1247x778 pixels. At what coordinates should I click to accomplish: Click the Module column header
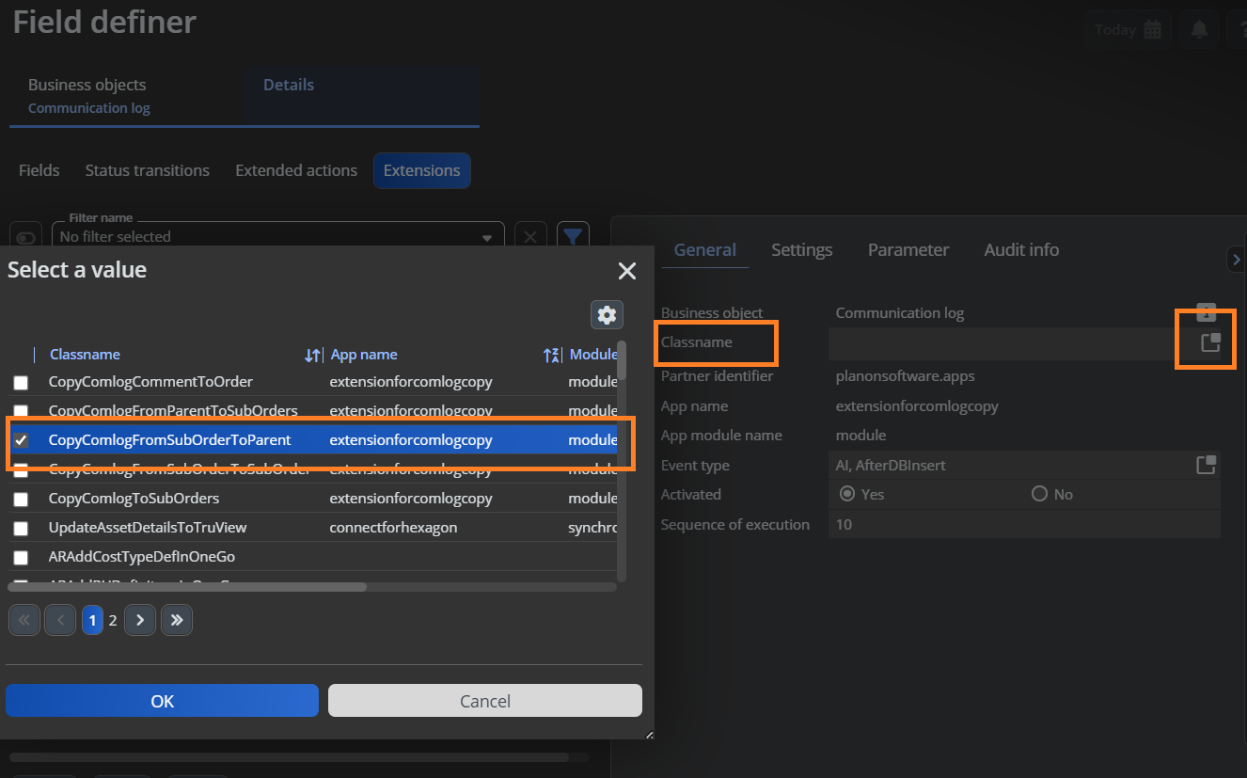[593, 354]
